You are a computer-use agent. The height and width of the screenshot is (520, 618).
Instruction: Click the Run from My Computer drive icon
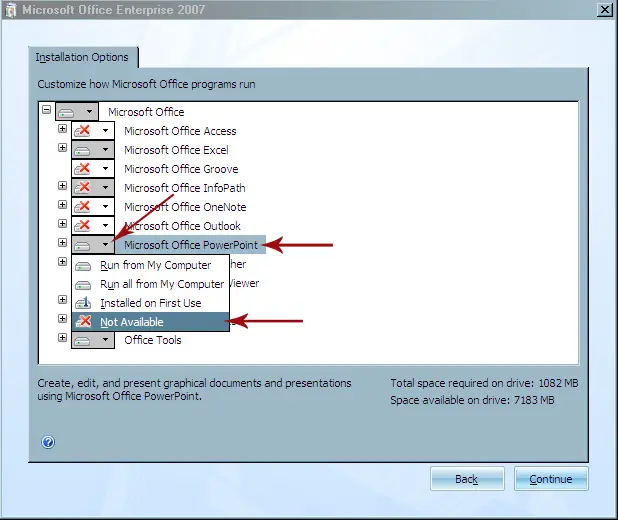click(83, 267)
